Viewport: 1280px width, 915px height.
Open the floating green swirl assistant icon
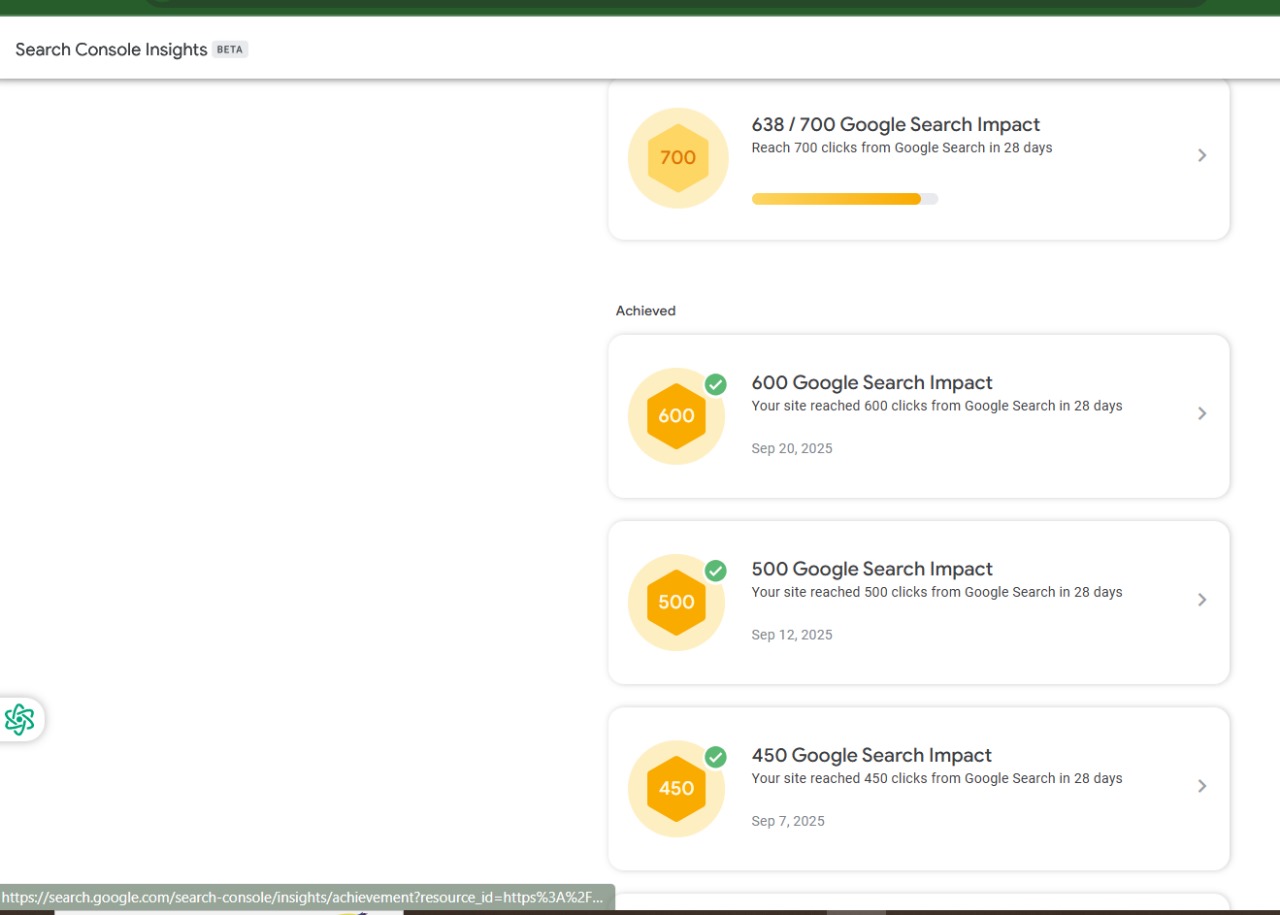[x=20, y=720]
